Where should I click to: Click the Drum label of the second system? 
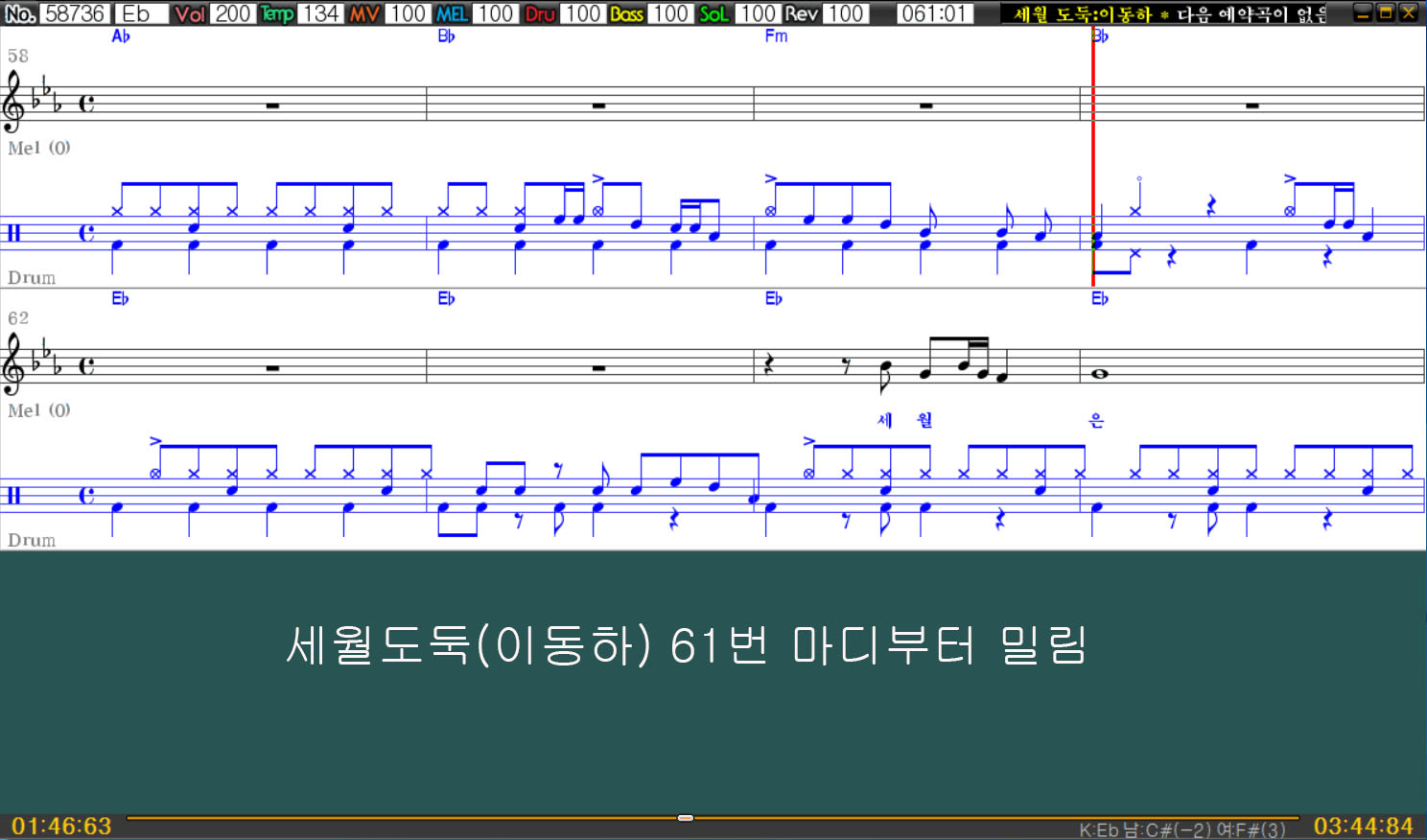[x=32, y=541]
